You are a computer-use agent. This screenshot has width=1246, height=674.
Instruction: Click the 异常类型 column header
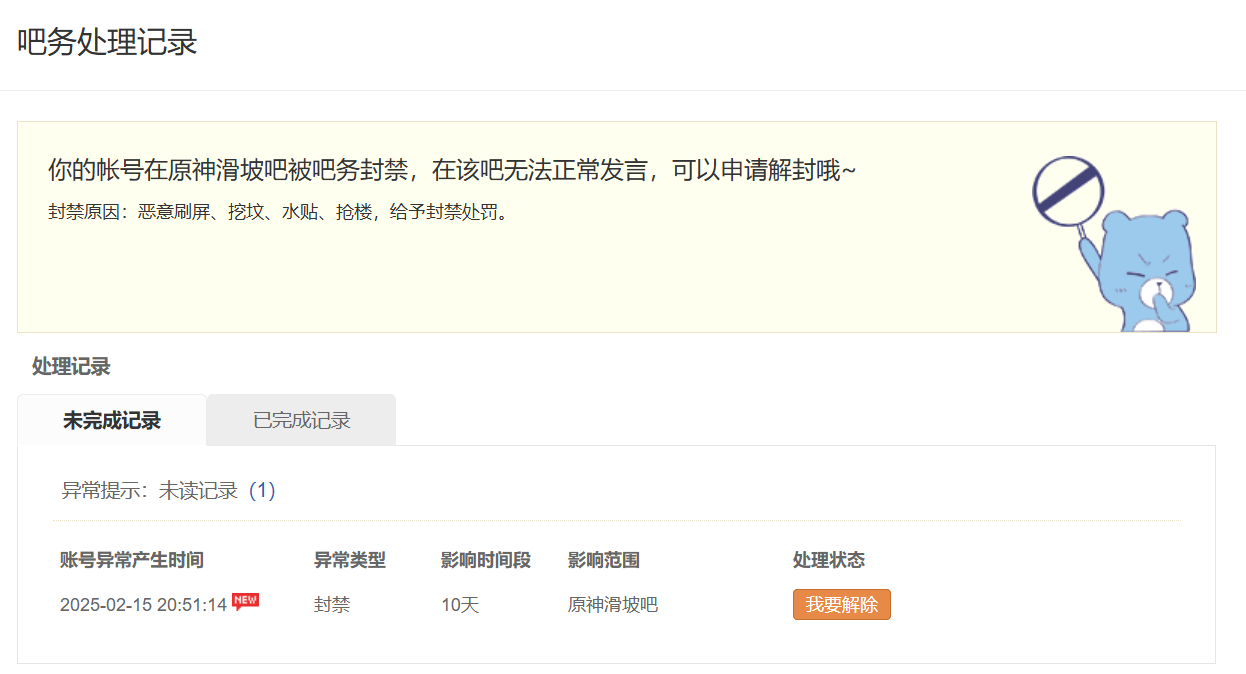tap(350, 560)
